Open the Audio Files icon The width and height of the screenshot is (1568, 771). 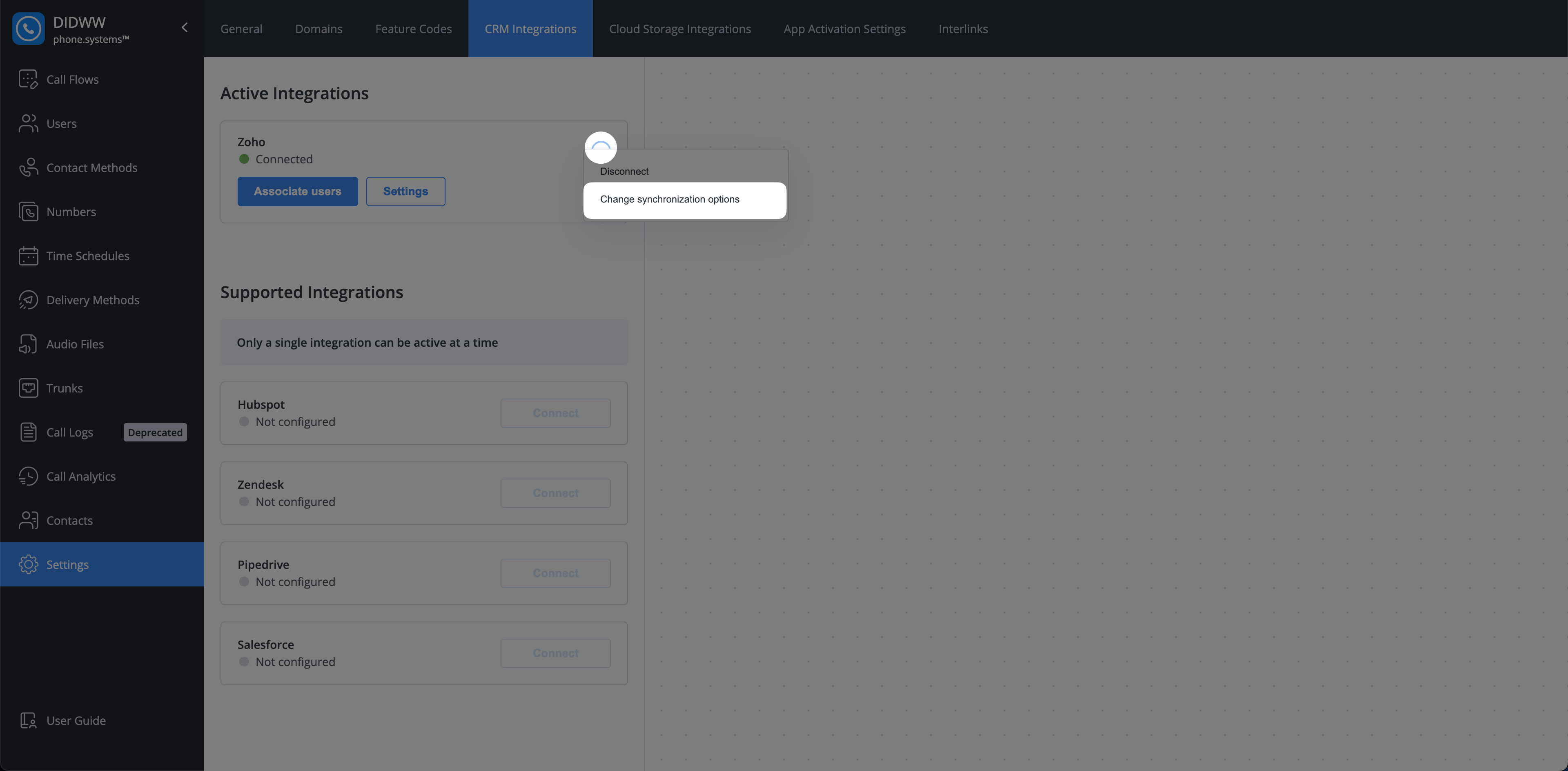(28, 344)
